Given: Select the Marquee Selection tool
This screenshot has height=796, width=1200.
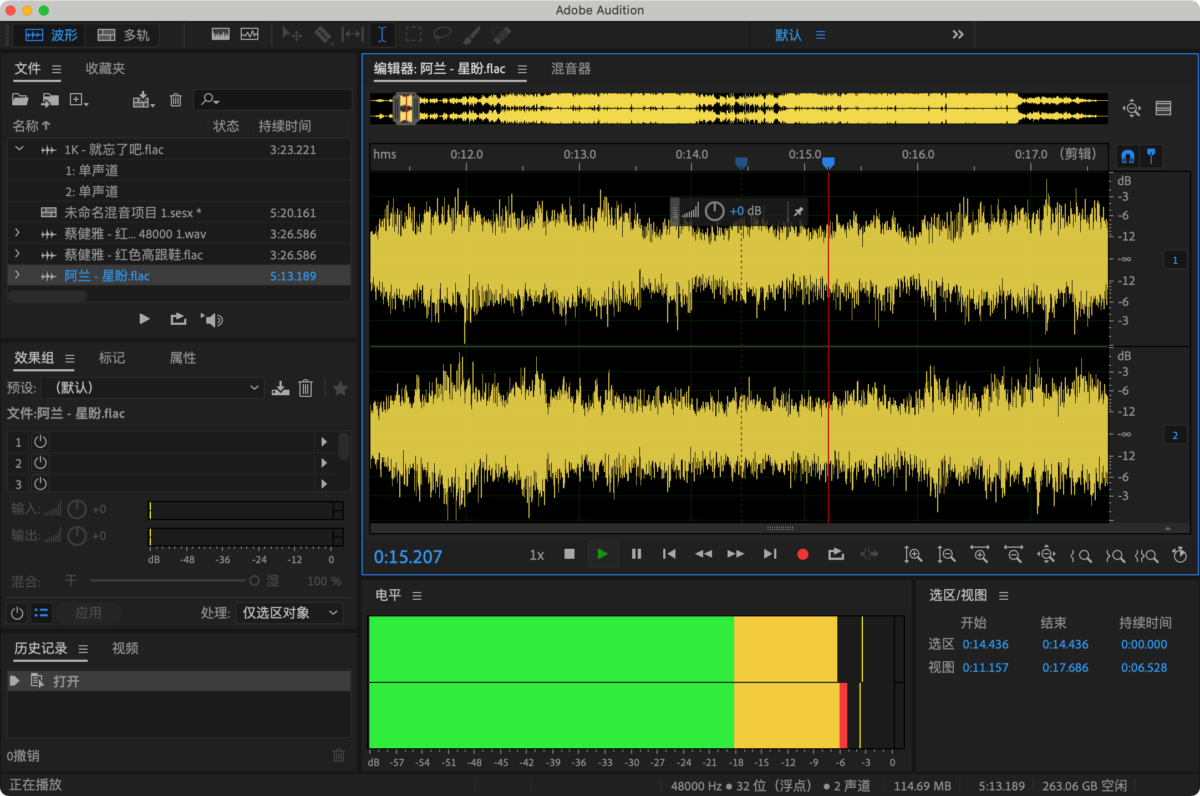Looking at the screenshot, I should (413, 34).
